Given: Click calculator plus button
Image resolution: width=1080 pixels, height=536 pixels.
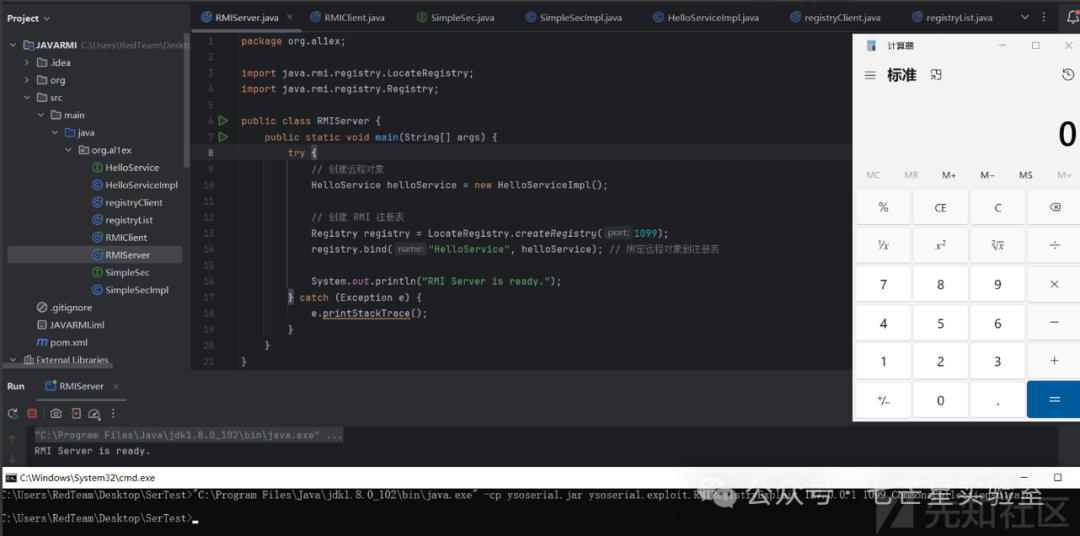Looking at the screenshot, I should point(1054,361).
